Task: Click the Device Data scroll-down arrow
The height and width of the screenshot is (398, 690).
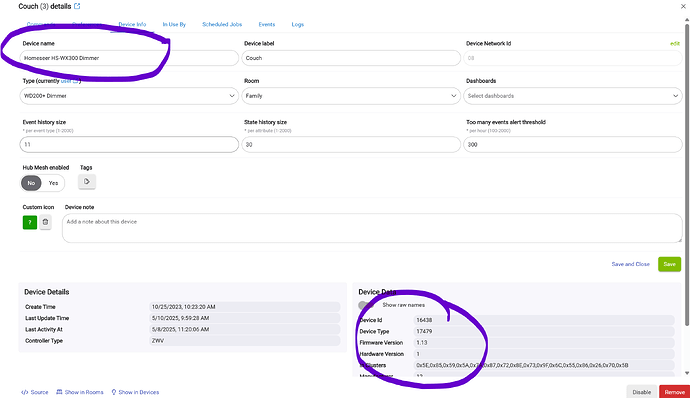Action: 686,373
